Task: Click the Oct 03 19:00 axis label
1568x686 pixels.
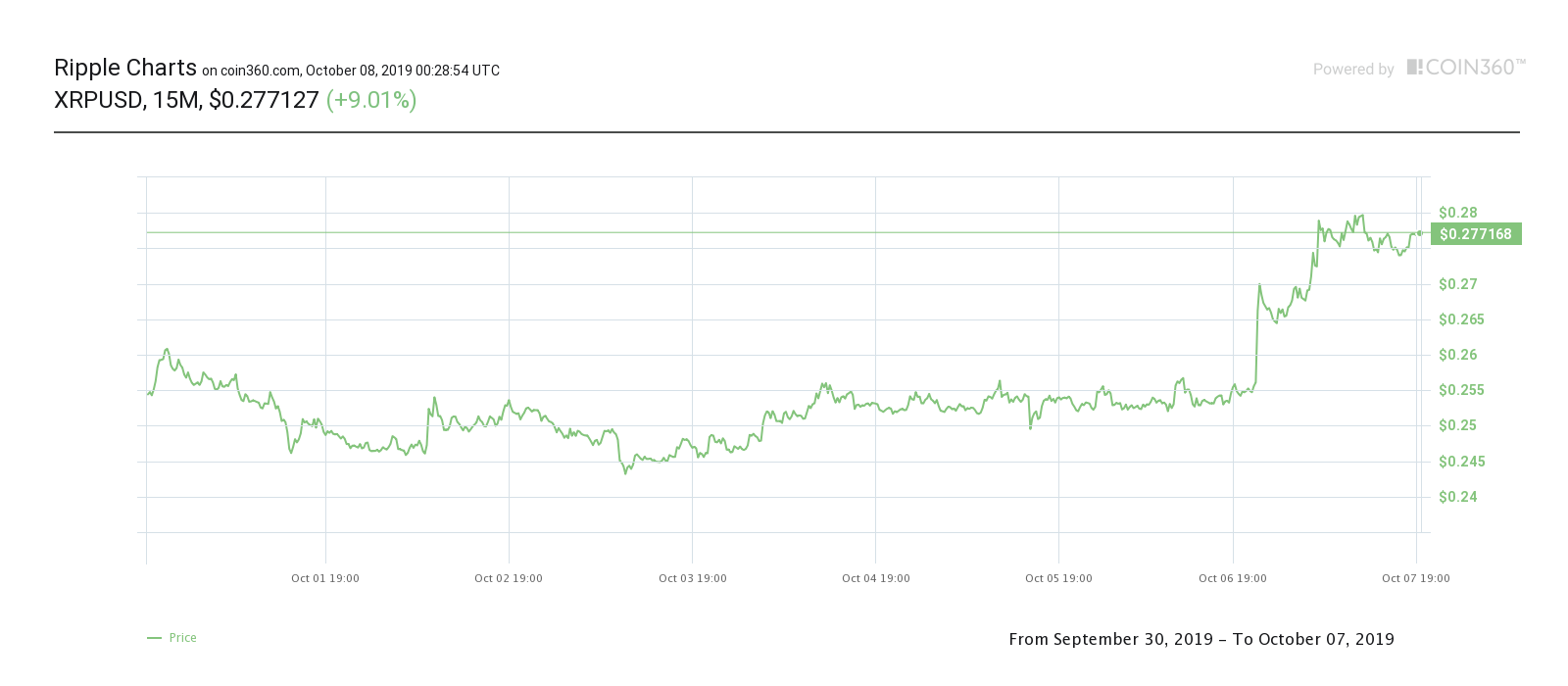Action: pos(693,578)
